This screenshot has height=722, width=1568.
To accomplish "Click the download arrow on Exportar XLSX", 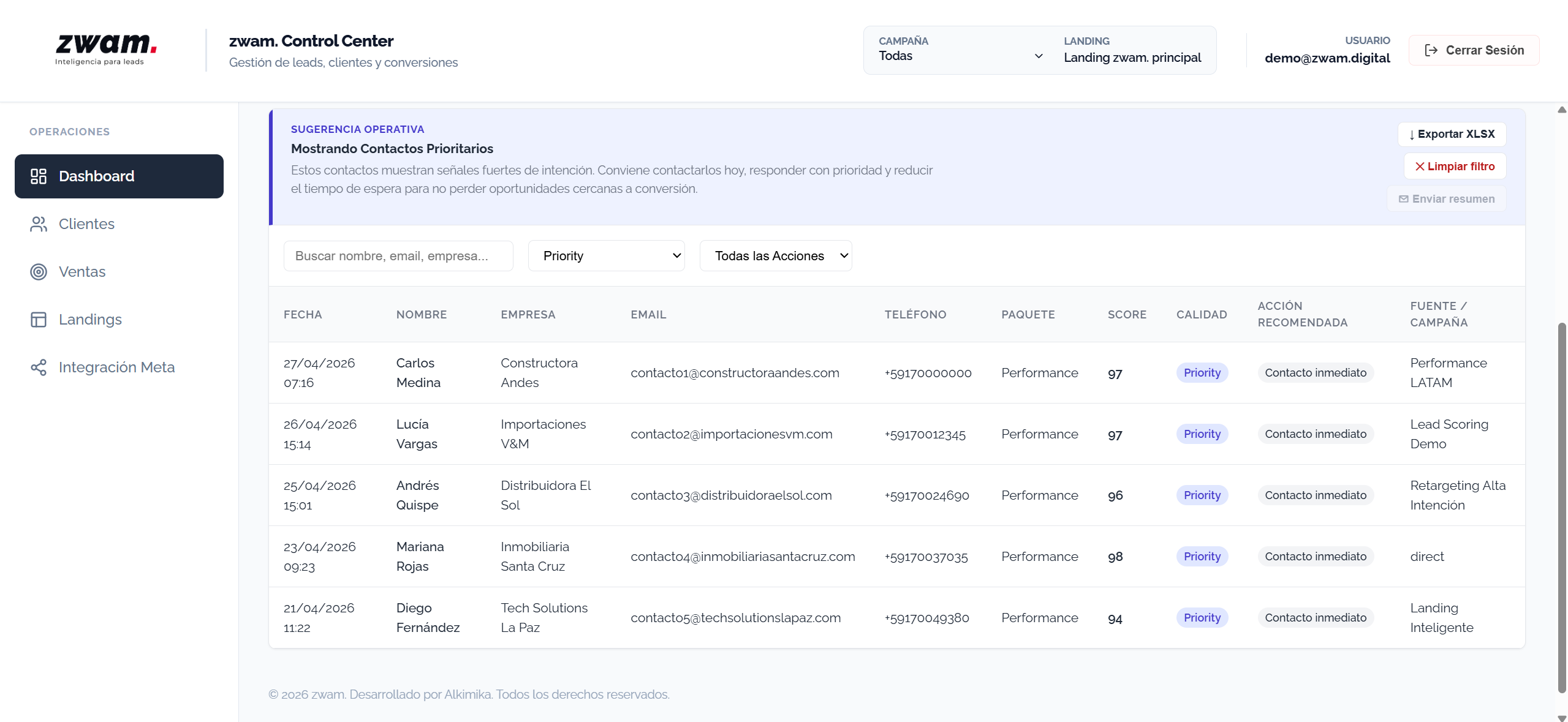I will pyautogui.click(x=1412, y=135).
